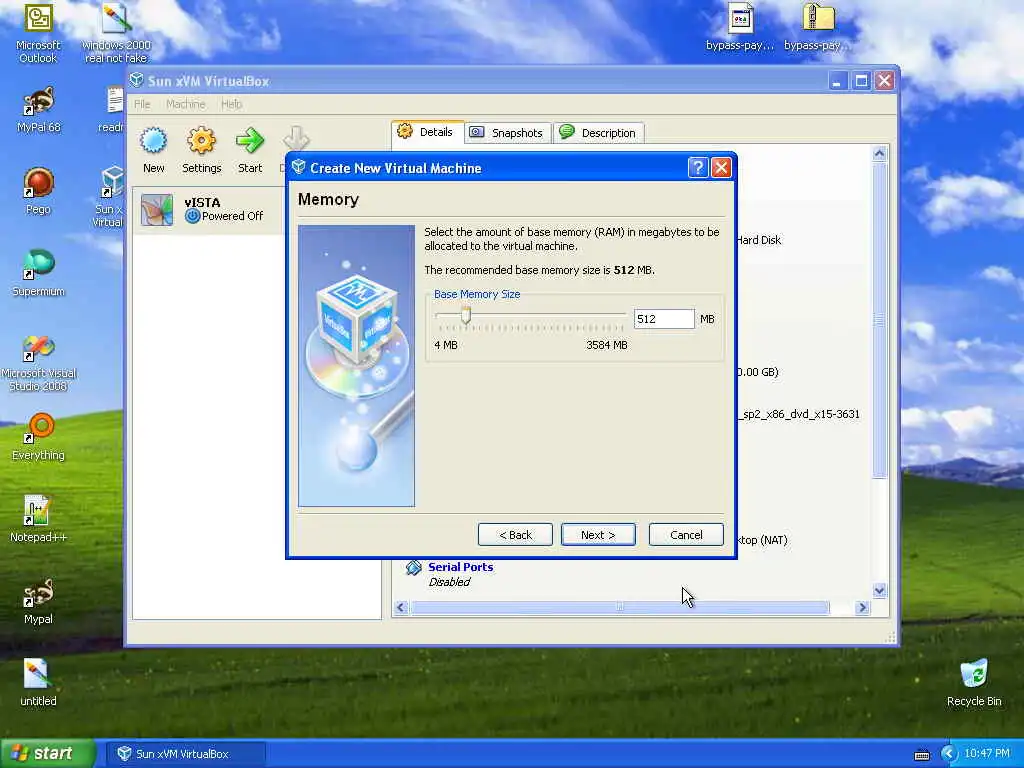The image size is (1024, 768).
Task: Switch to the Details tab
Action: (x=428, y=132)
